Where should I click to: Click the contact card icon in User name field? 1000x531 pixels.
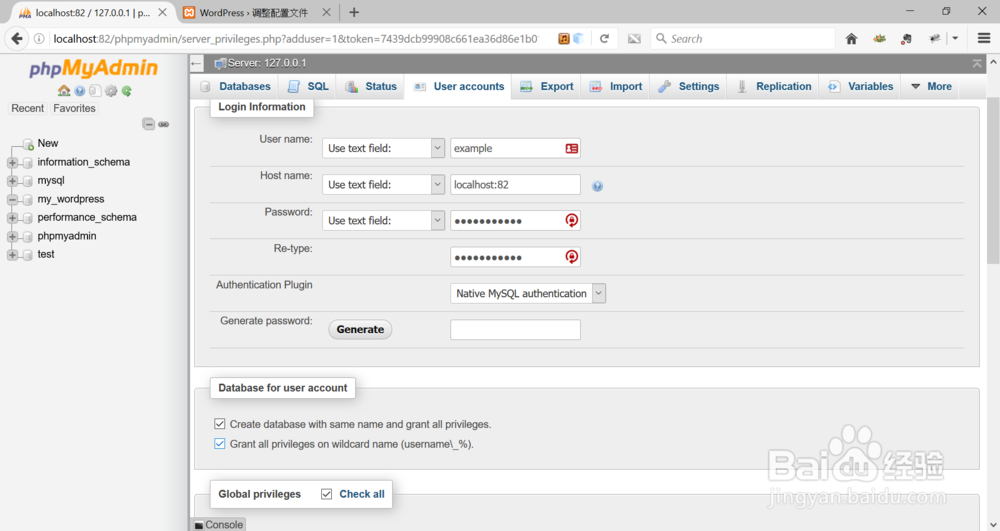[571, 149]
